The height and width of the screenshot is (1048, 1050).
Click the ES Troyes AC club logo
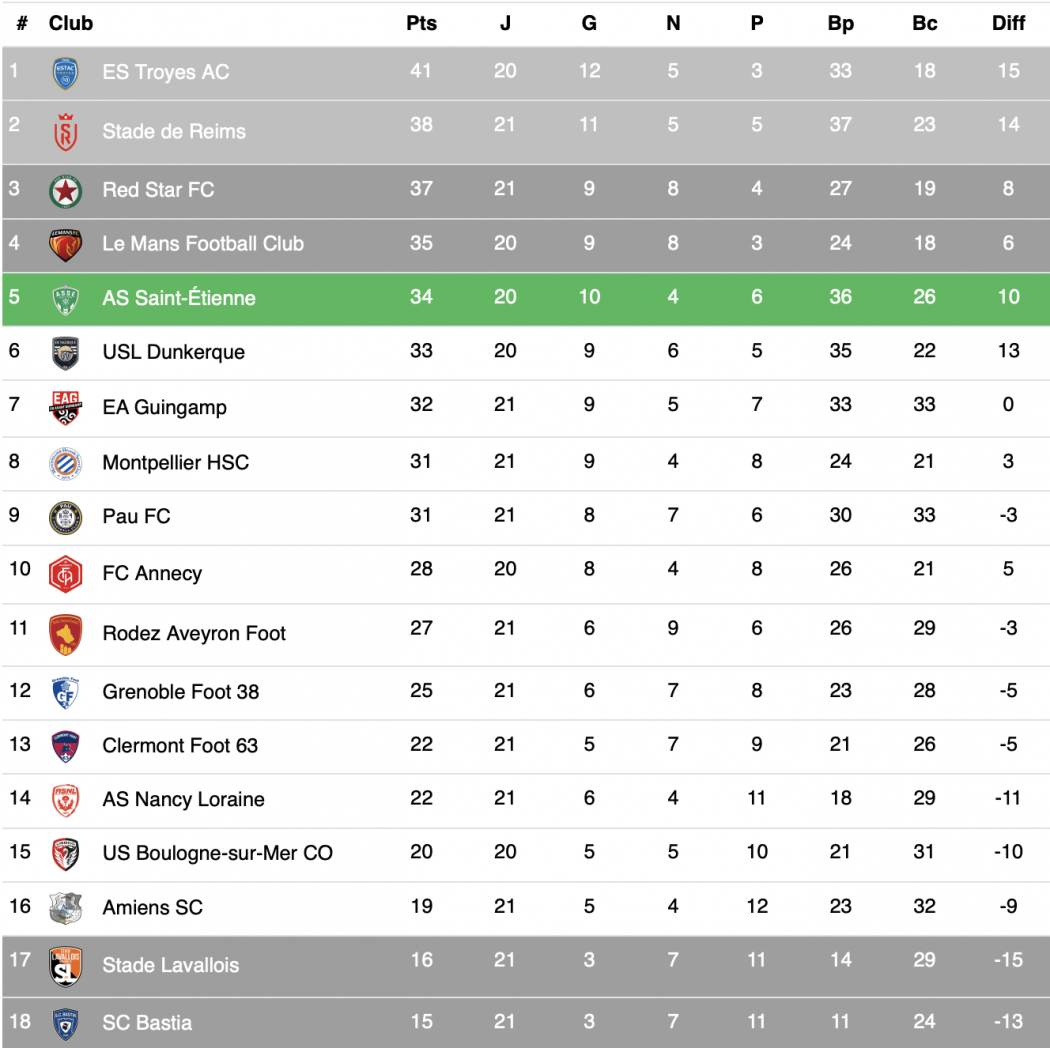[65, 73]
